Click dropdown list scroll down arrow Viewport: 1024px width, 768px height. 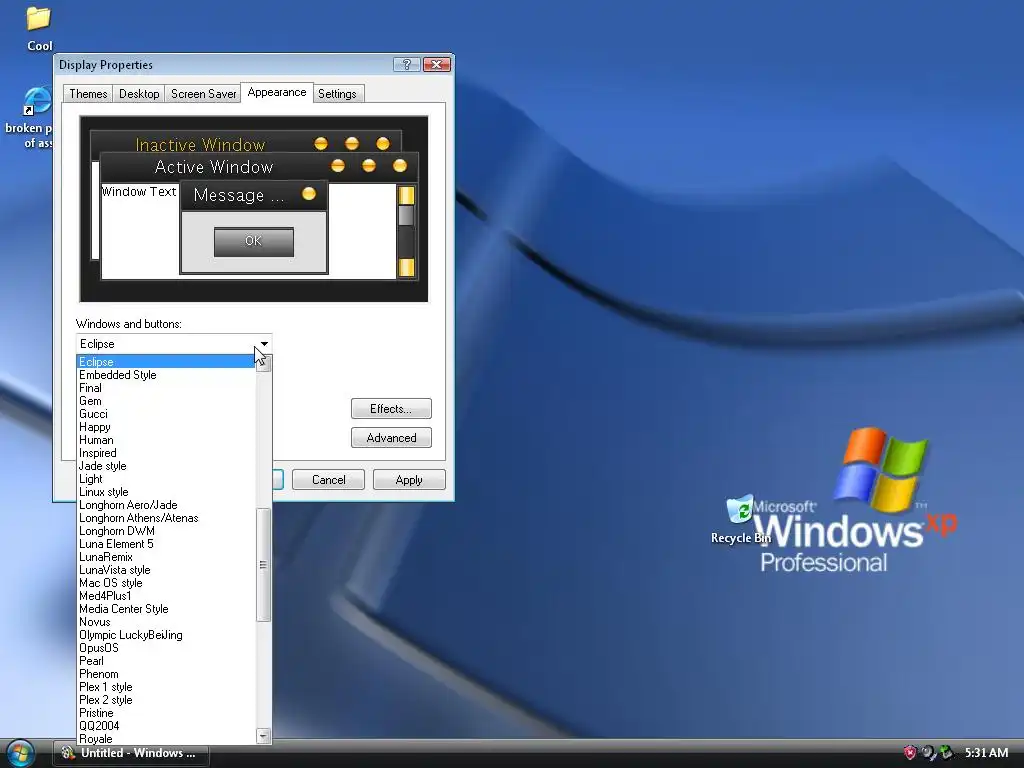[263, 736]
